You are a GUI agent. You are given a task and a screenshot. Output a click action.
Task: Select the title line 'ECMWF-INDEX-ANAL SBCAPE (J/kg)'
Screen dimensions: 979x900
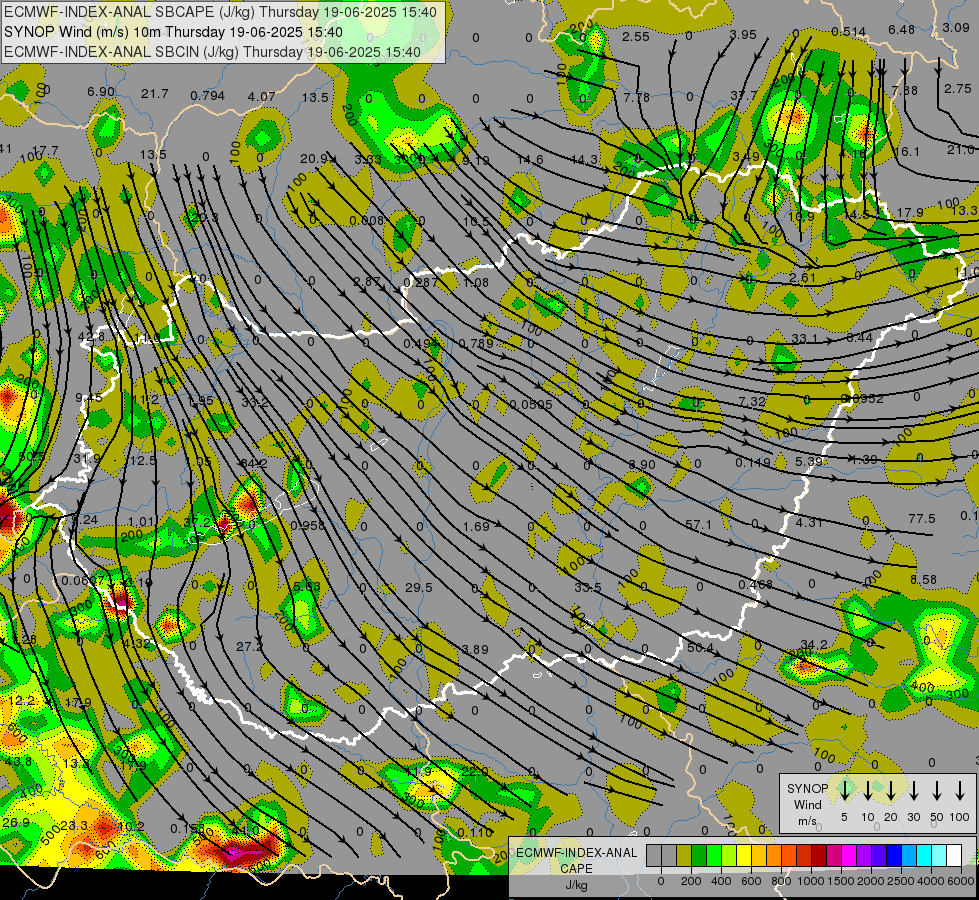(220, 12)
